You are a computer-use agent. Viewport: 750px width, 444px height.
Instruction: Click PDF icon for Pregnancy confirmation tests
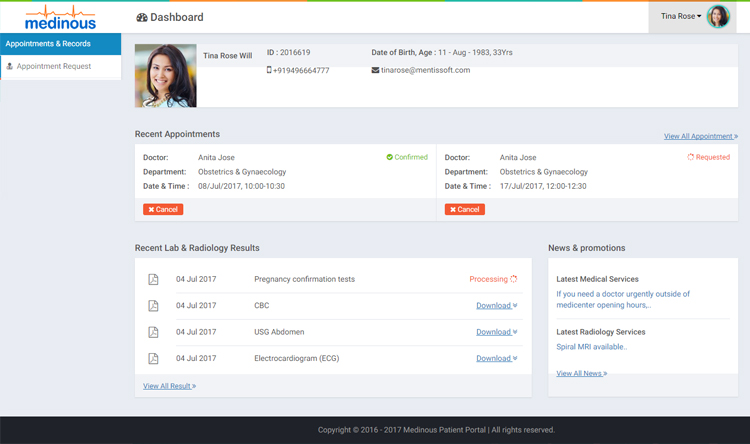(153, 280)
